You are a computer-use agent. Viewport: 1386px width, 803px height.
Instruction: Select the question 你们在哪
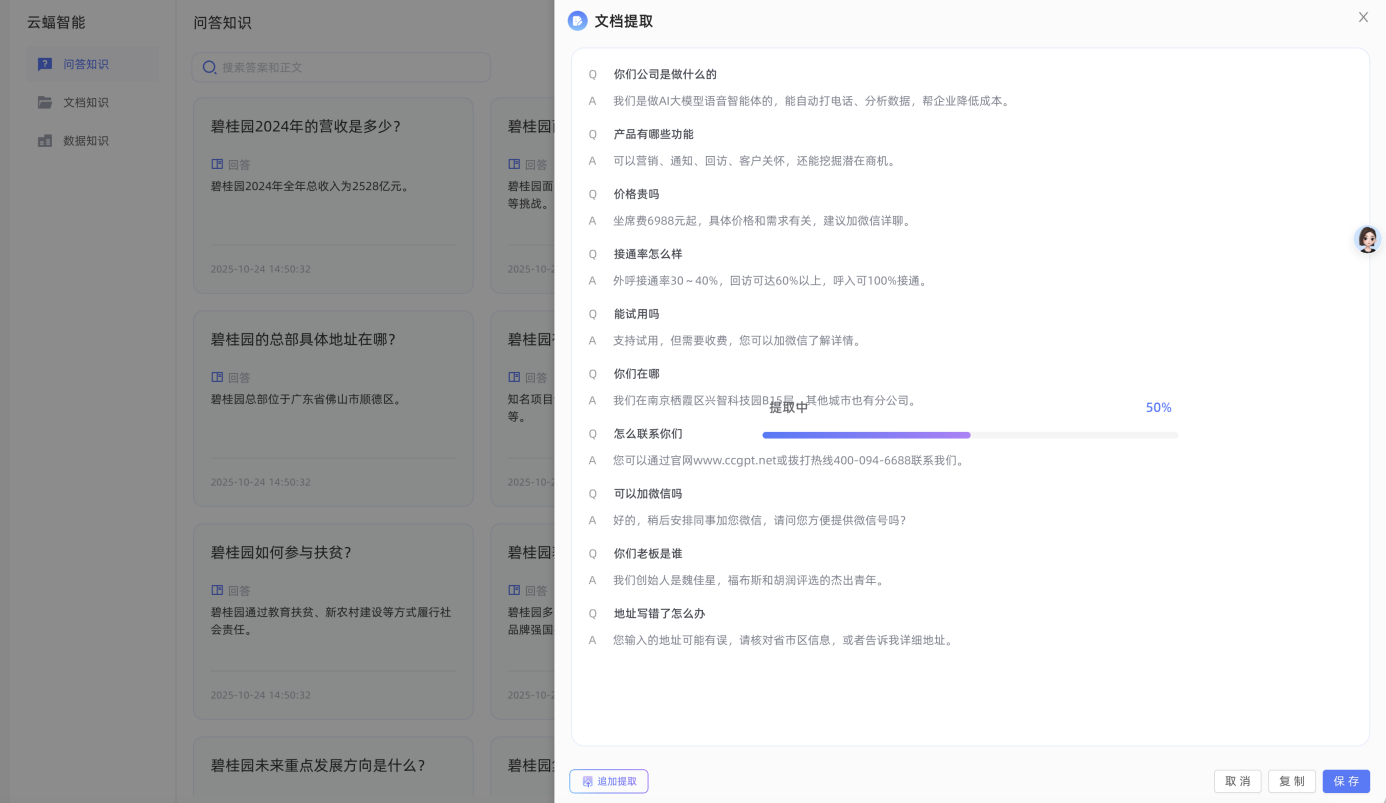[x=636, y=374]
